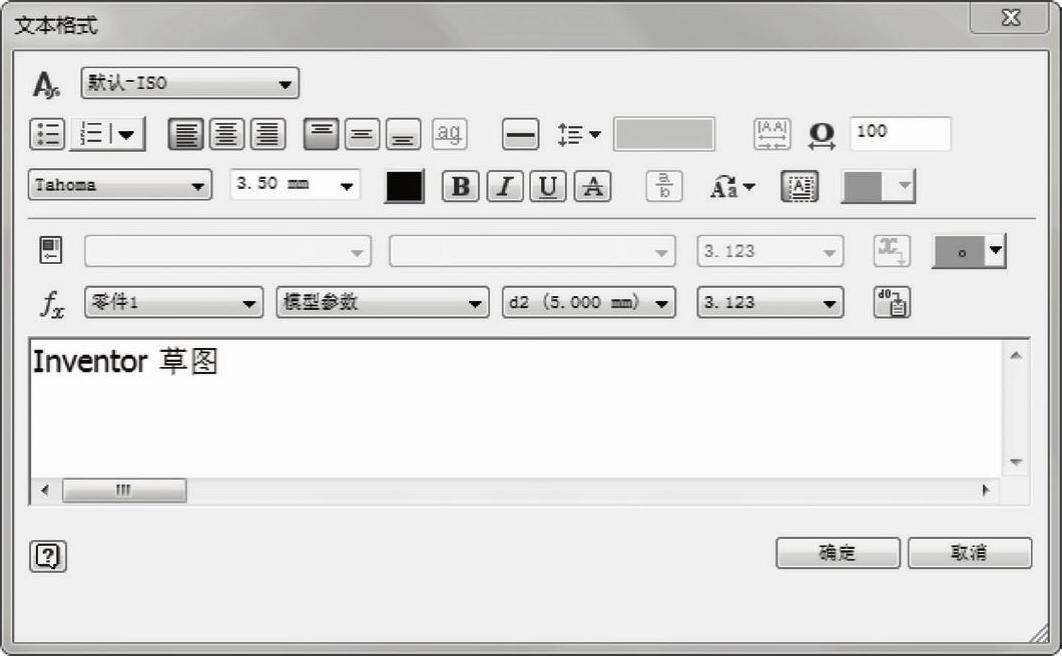Viewport: 1062px width, 656px height.
Task: Open the d2 (5.000 mm) parameter dropdown
Action: [x=589, y=302]
